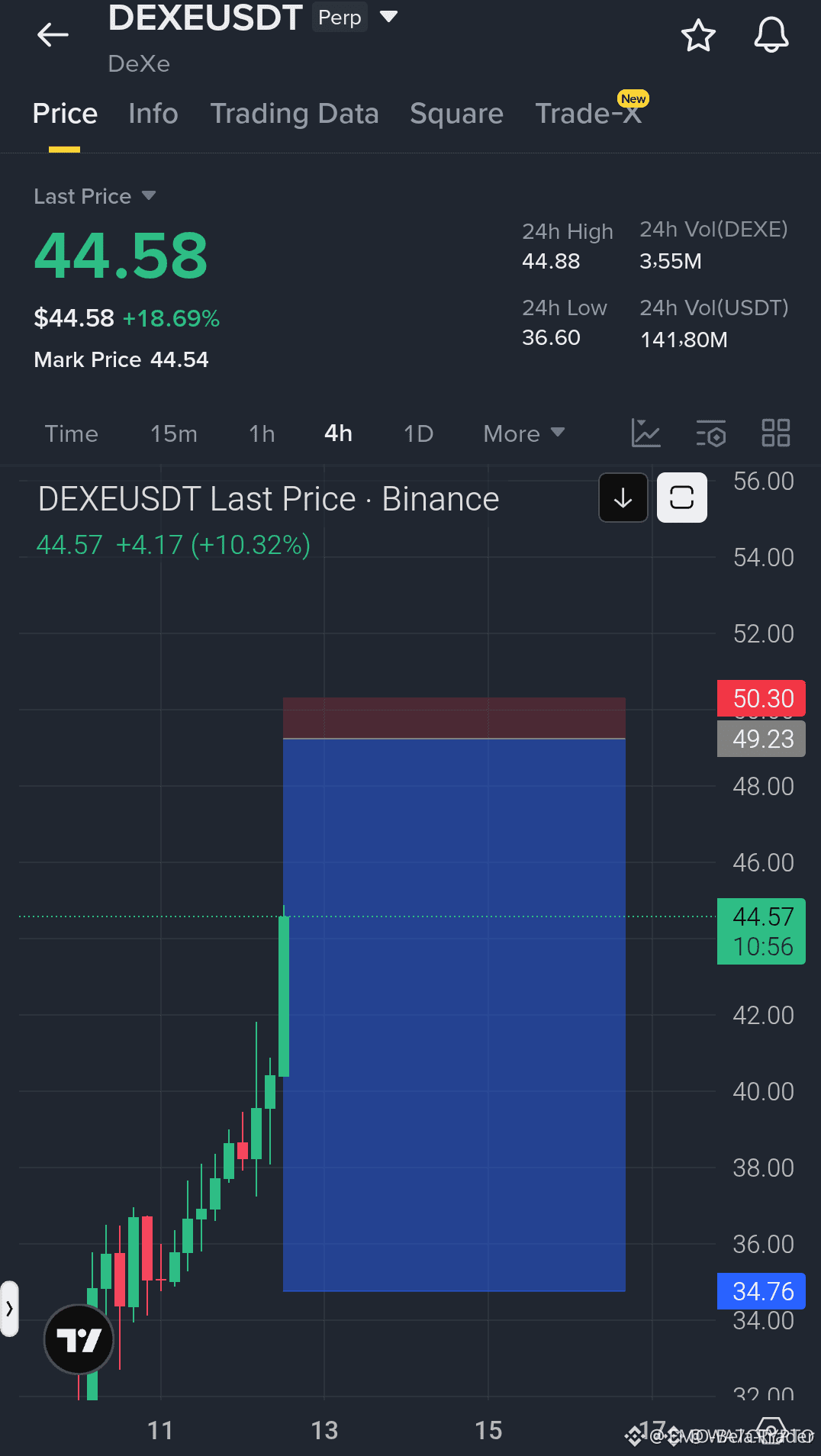Image resolution: width=821 pixels, height=1456 pixels.
Task: Select the 1h chart interval
Action: point(262,433)
